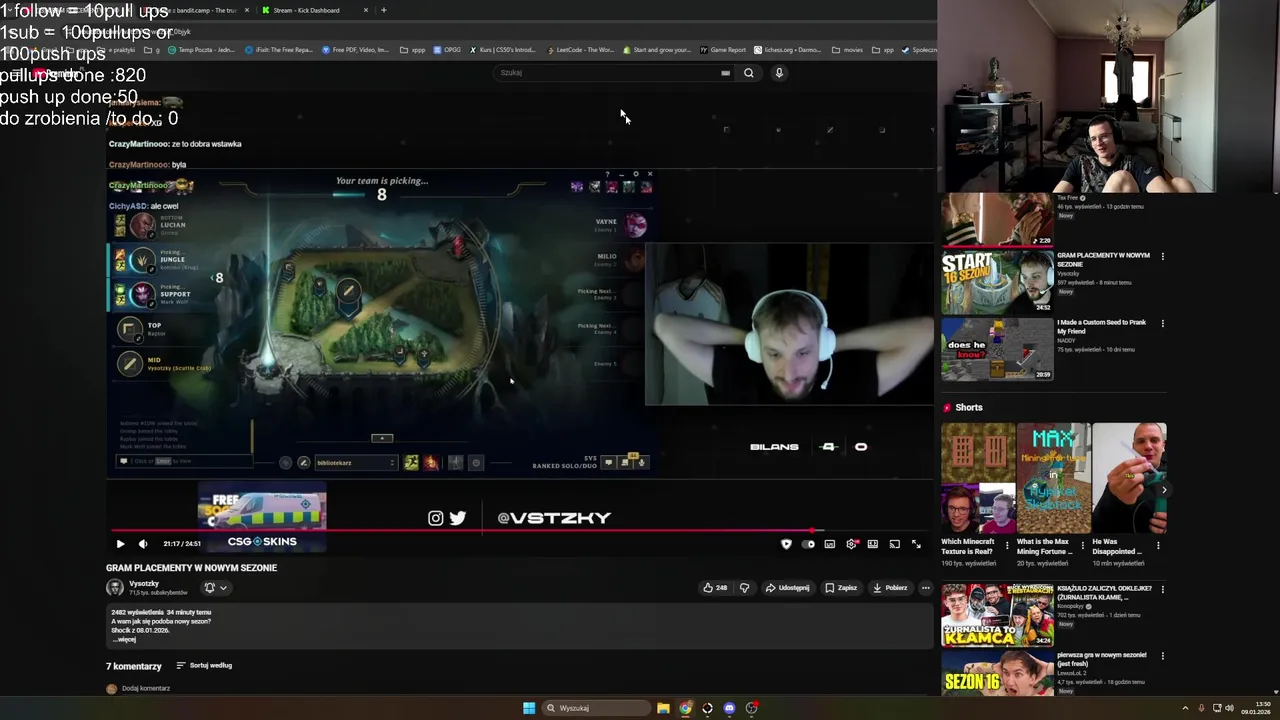Open the taskbar clock and date
The image size is (1280, 720).
point(1255,708)
